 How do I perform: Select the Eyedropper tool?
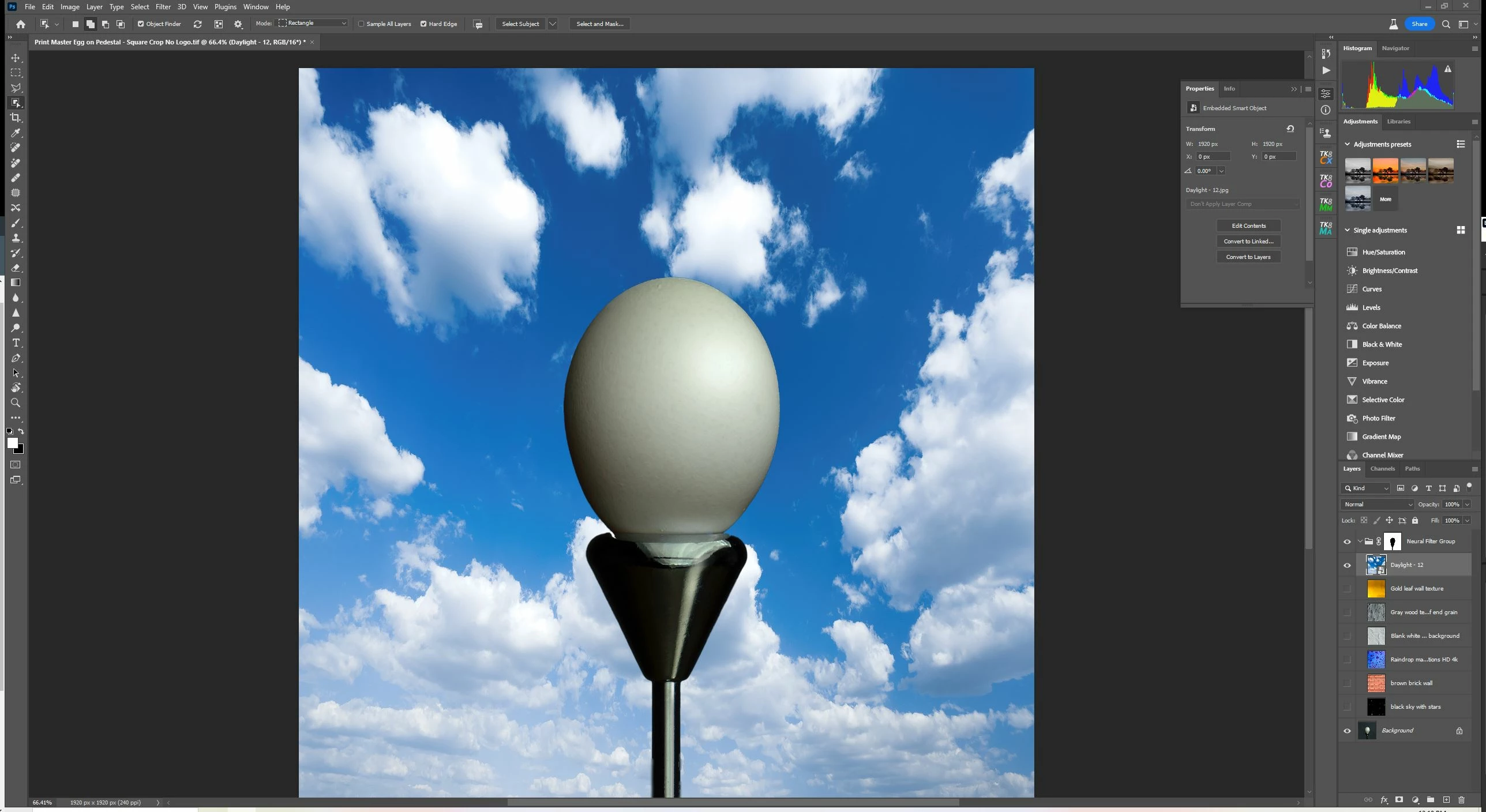(x=16, y=133)
